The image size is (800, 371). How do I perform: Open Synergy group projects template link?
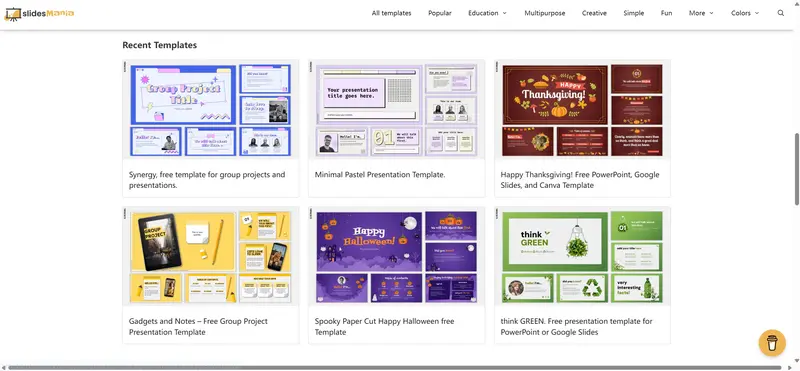coord(207,180)
